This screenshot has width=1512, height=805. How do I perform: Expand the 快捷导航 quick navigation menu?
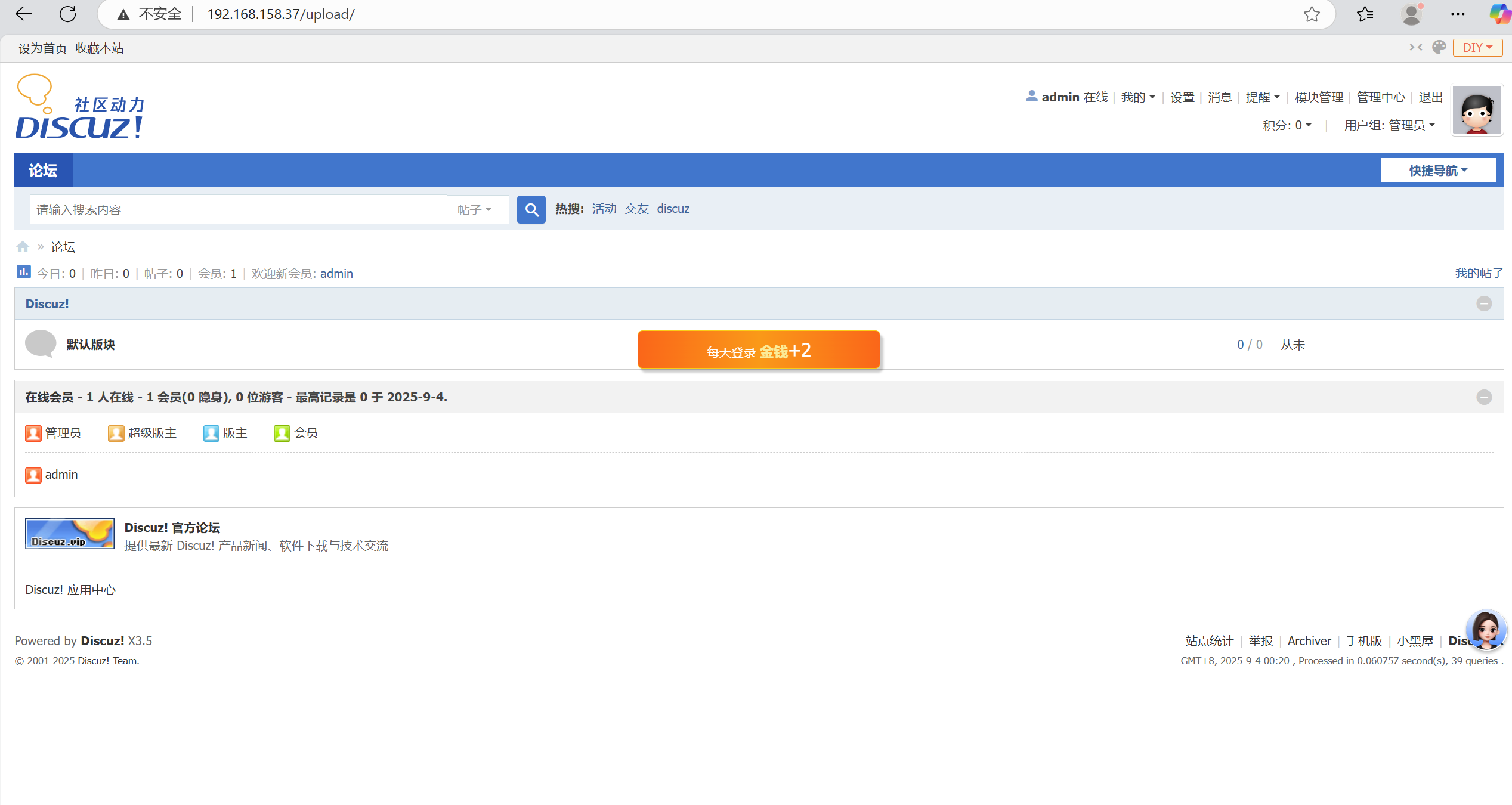coord(1437,171)
